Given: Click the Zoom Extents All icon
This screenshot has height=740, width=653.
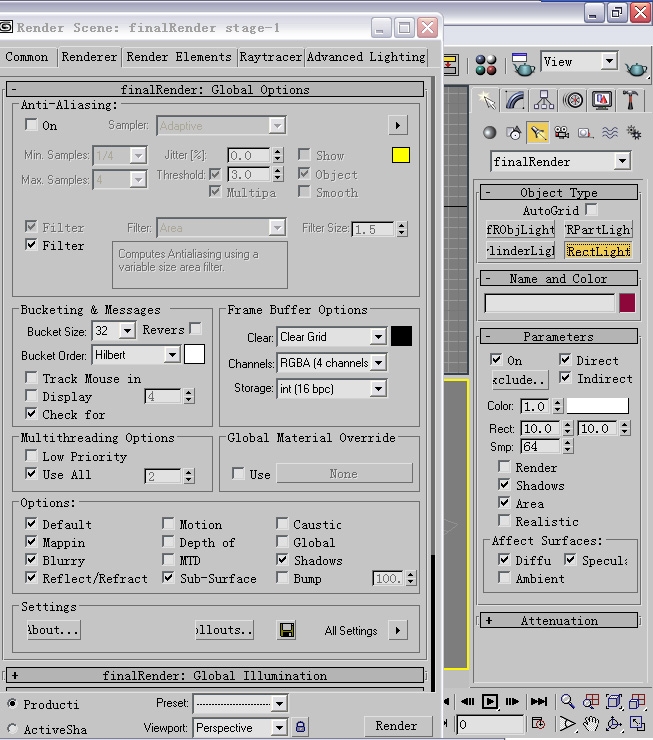Looking at the screenshot, I should [x=637, y=701].
